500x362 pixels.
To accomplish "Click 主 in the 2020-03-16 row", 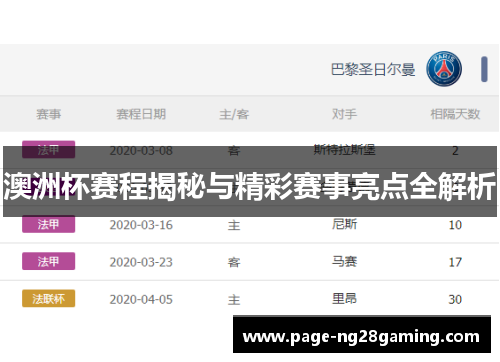I will (234, 225).
